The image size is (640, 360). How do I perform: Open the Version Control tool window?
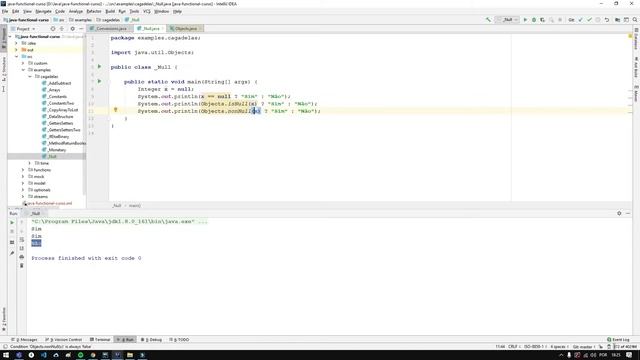coord(63,340)
